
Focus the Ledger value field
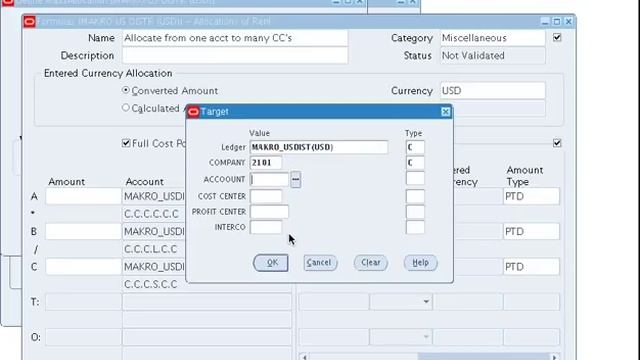point(319,147)
